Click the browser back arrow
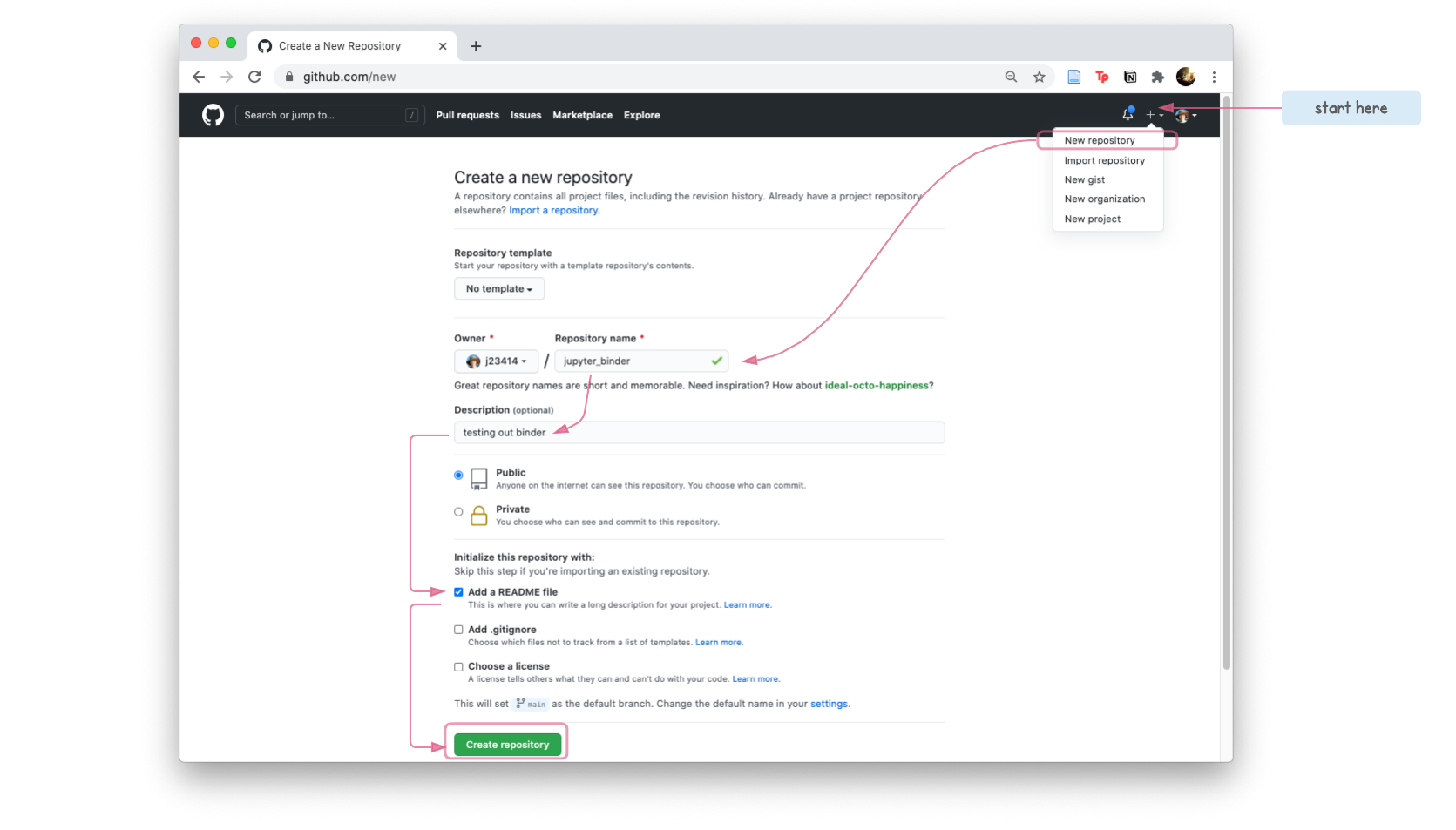The image size is (1456, 830). click(199, 77)
